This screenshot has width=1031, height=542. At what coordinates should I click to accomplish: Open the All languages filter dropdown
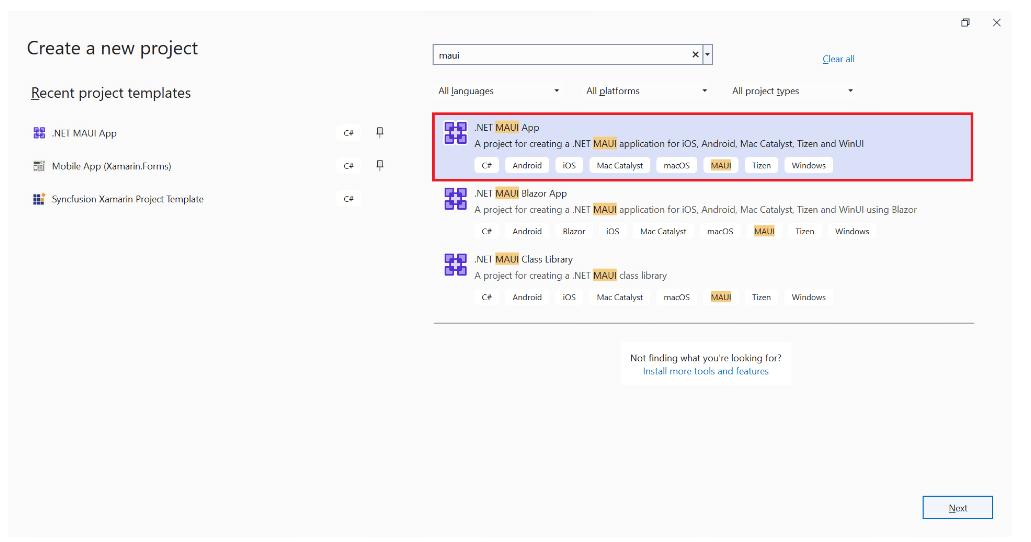(x=498, y=91)
